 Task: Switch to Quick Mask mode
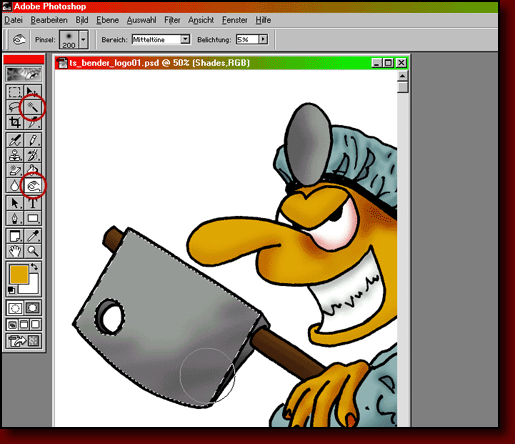(33, 308)
